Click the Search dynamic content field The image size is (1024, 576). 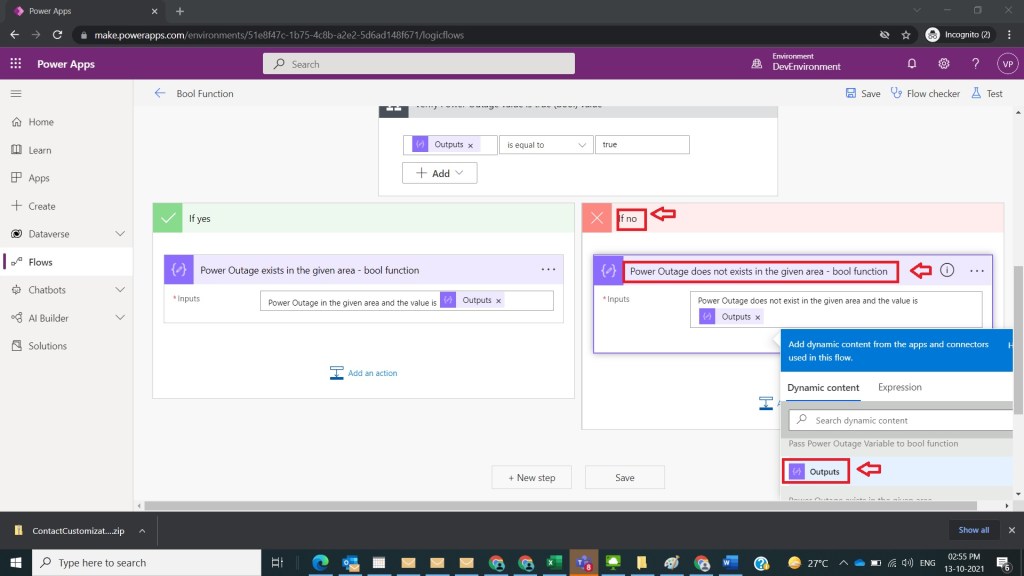coord(900,421)
